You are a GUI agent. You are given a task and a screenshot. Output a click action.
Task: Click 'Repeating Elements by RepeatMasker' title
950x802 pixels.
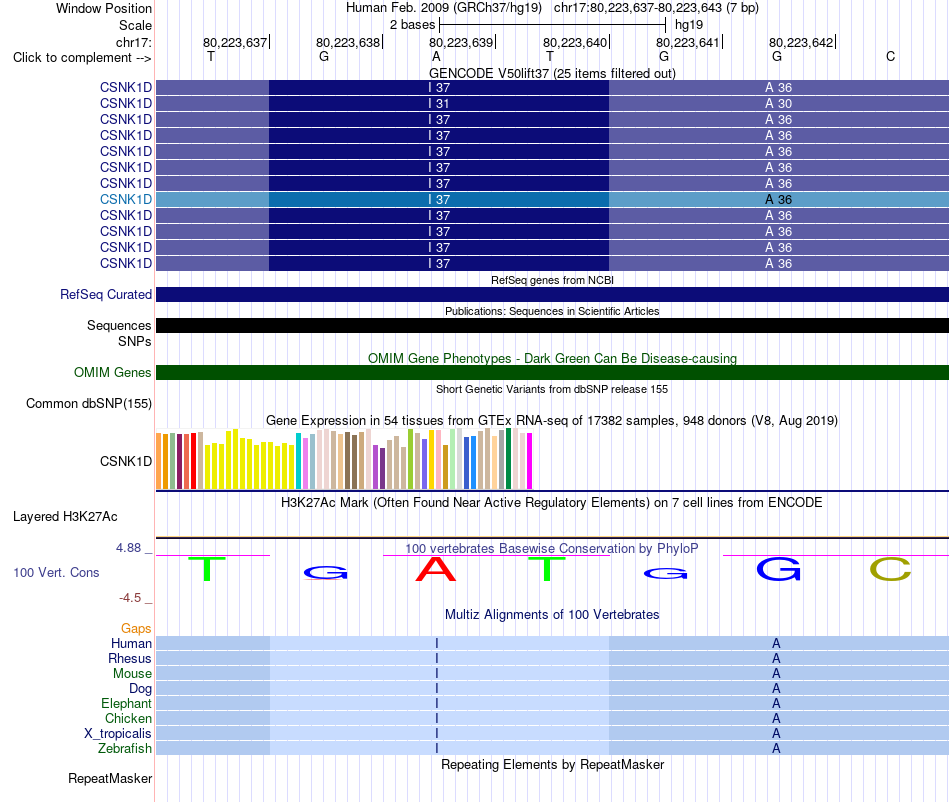coord(552,765)
